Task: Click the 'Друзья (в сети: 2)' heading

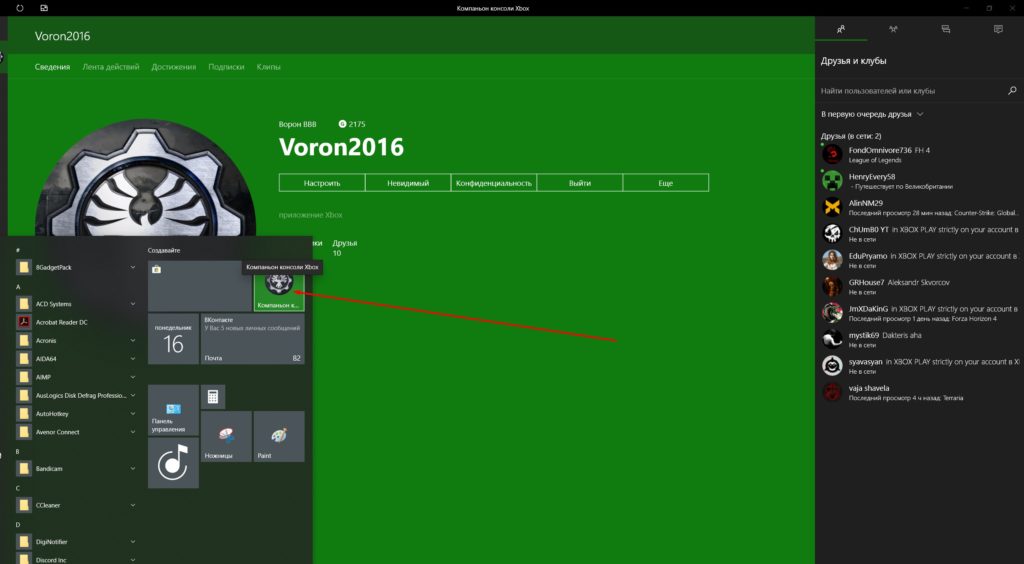Action: pyautogui.click(x=851, y=136)
